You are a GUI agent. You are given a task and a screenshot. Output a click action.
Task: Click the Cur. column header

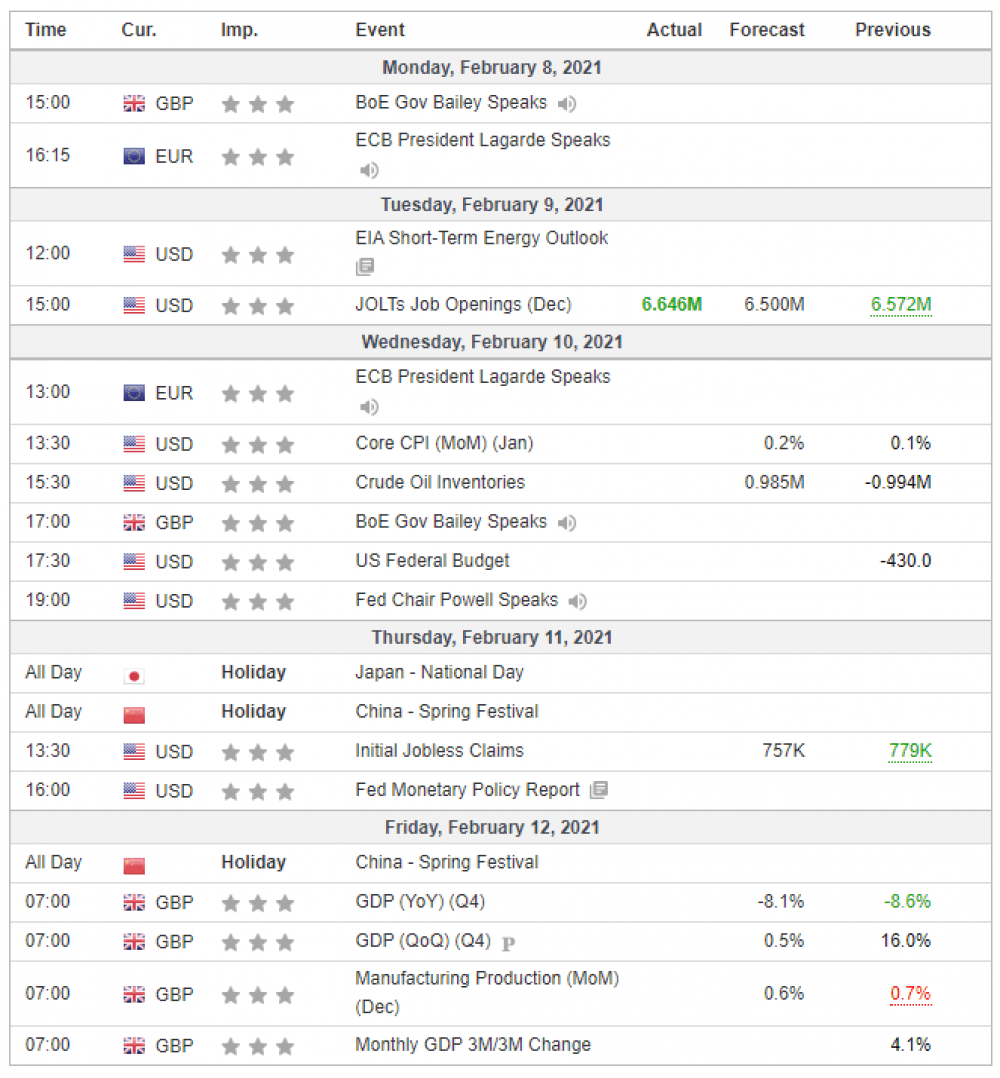tap(139, 30)
